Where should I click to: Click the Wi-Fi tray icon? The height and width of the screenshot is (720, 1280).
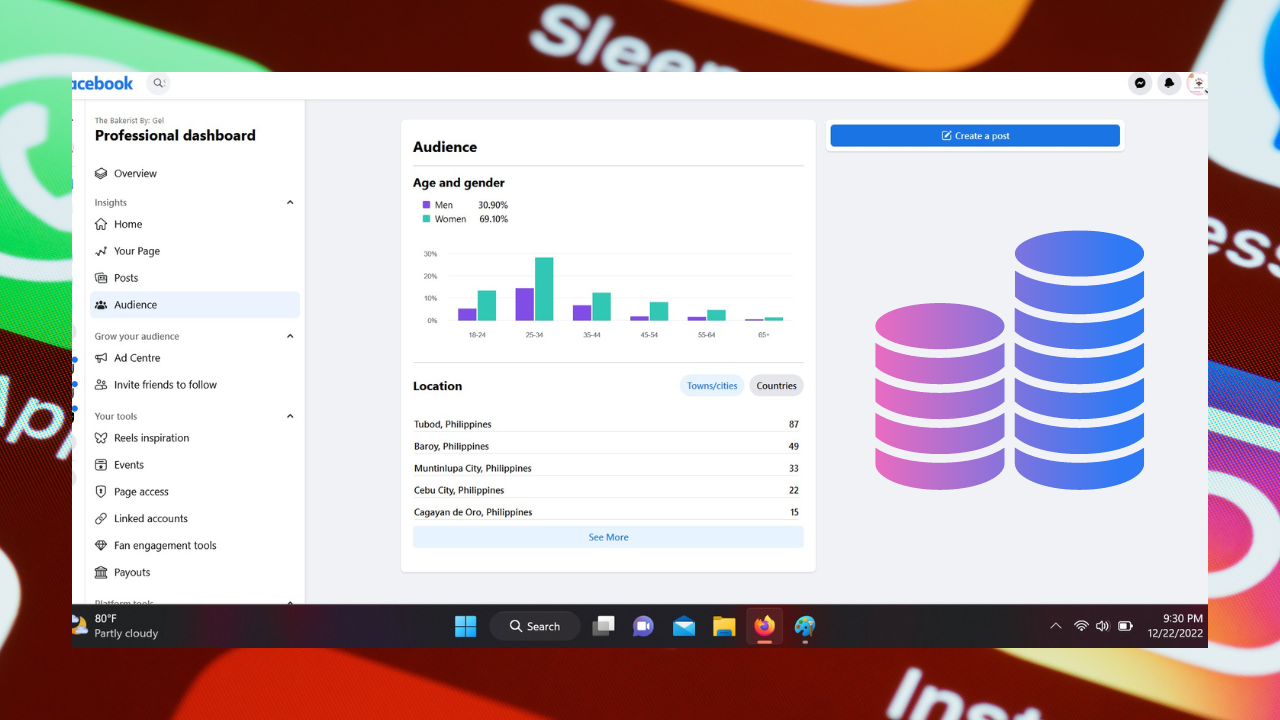point(1081,626)
